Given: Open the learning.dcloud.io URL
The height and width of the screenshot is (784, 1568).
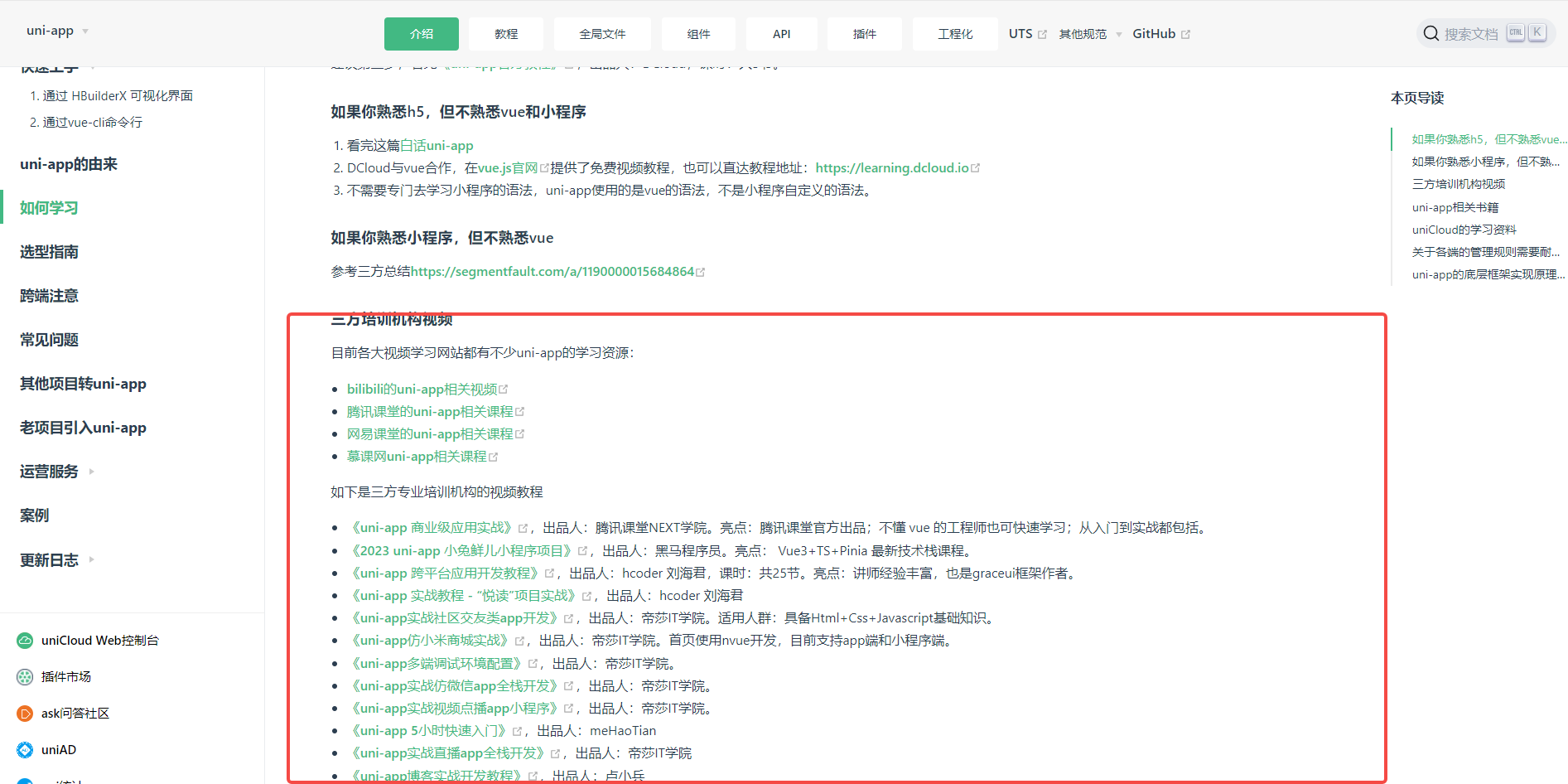Looking at the screenshot, I should [x=892, y=168].
